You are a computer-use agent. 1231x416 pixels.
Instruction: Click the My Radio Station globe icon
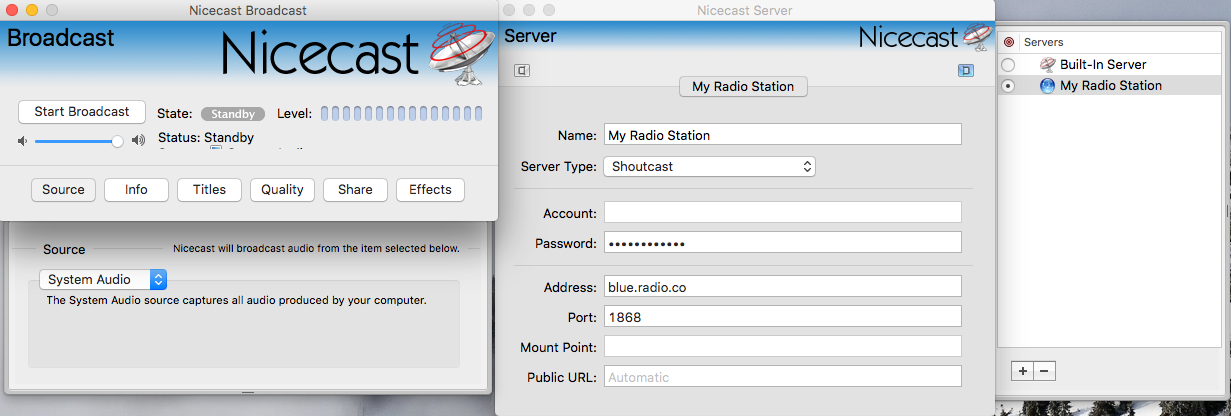point(1048,86)
